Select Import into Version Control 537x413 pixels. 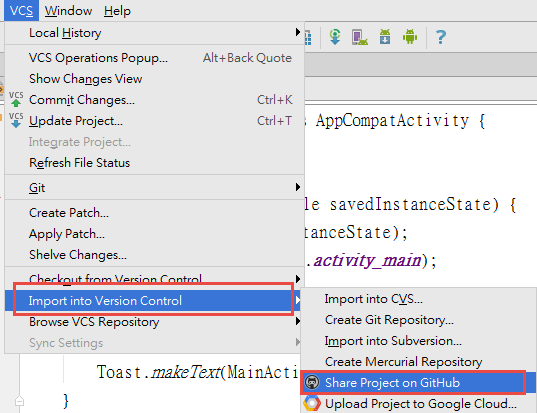point(153,300)
